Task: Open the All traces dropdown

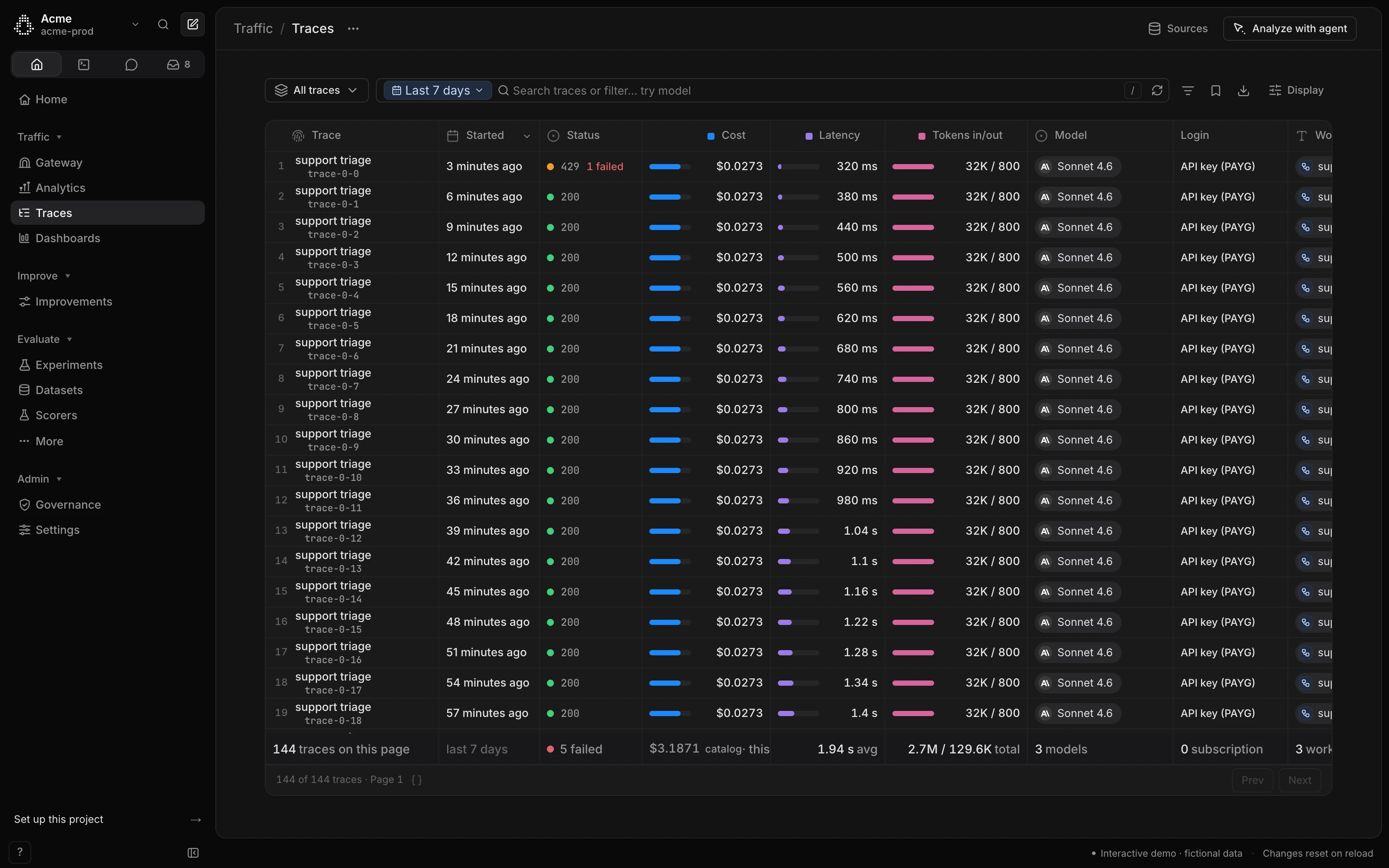Action: click(317, 90)
